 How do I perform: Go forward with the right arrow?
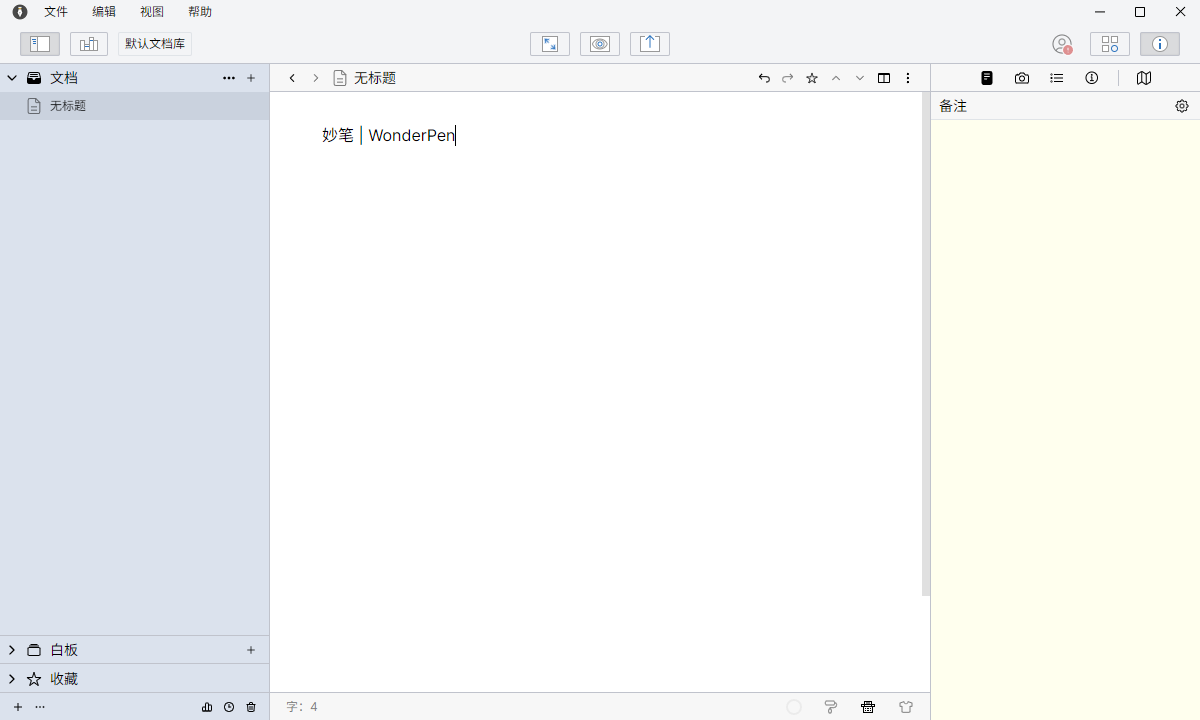[316, 78]
